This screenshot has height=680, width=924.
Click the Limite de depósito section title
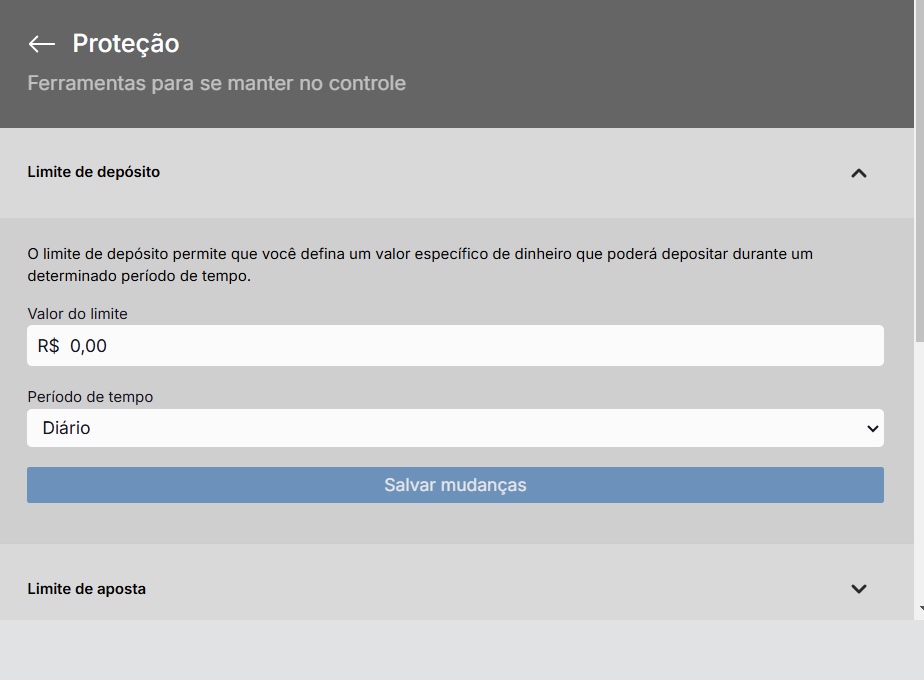click(x=93, y=172)
